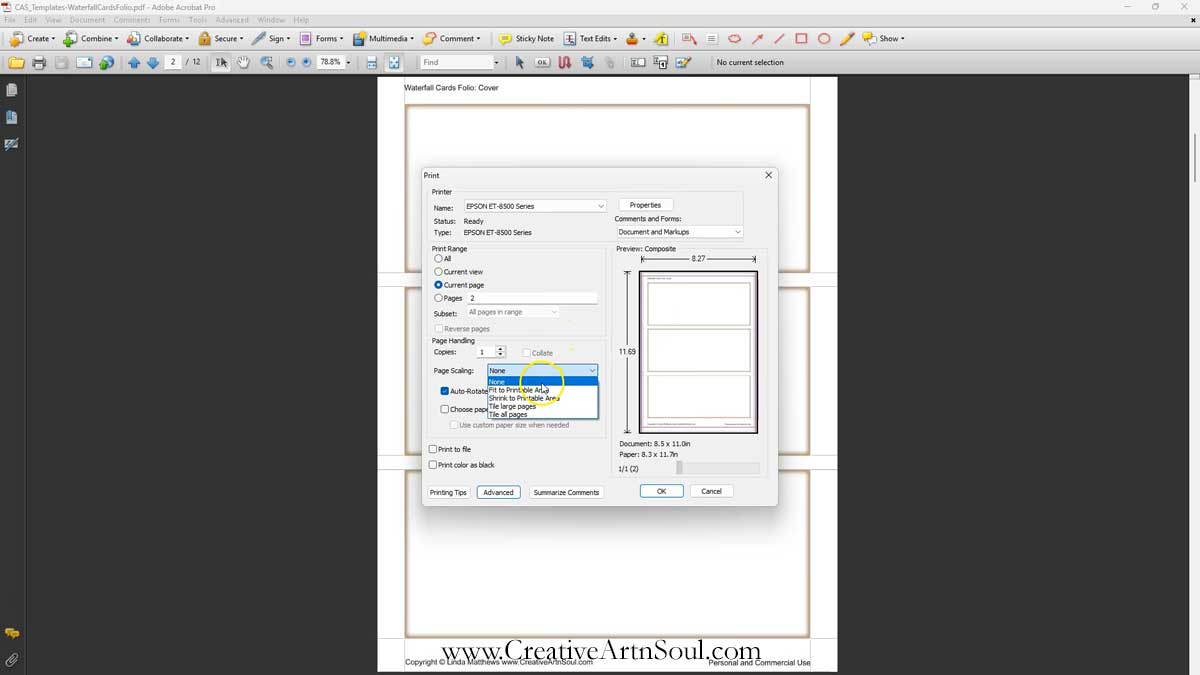Enable the Choose paper source checkbox
The width and height of the screenshot is (1200, 675).
pyautogui.click(x=445, y=409)
